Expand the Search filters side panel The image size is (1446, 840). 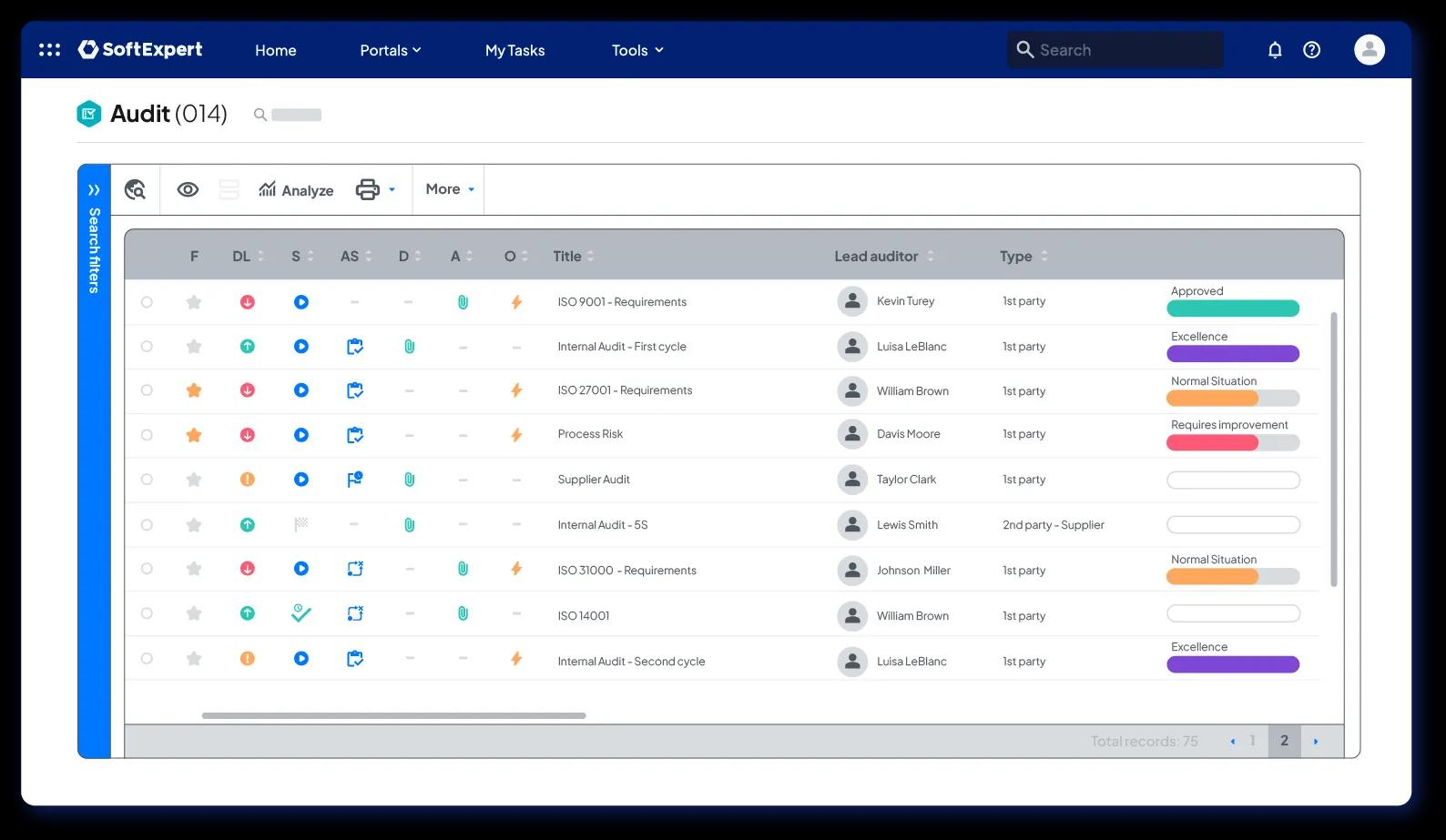(x=94, y=190)
